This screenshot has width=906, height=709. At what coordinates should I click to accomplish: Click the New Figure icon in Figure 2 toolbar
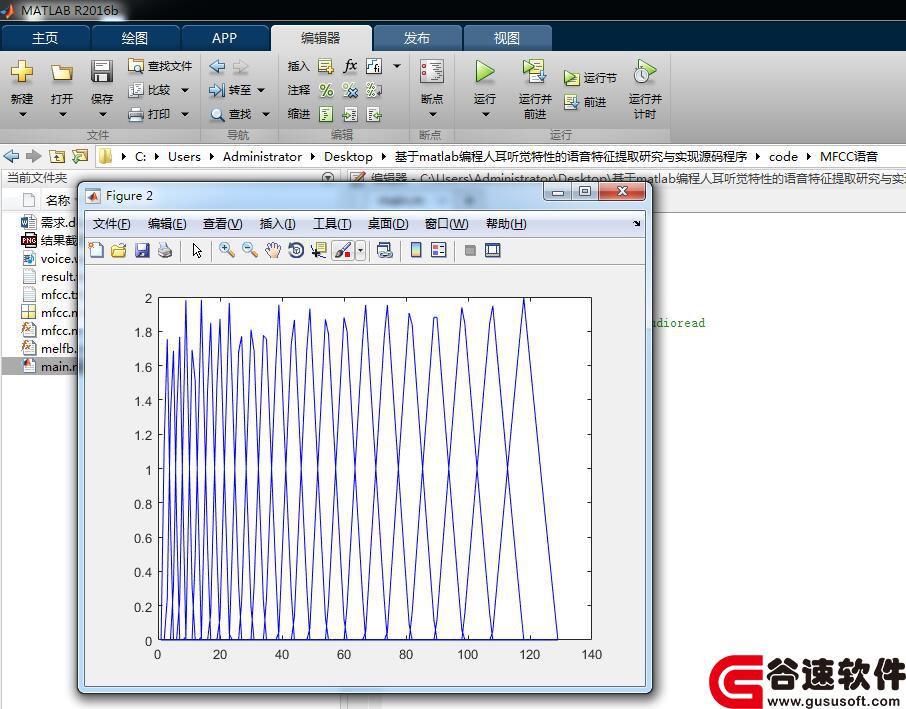pos(96,250)
